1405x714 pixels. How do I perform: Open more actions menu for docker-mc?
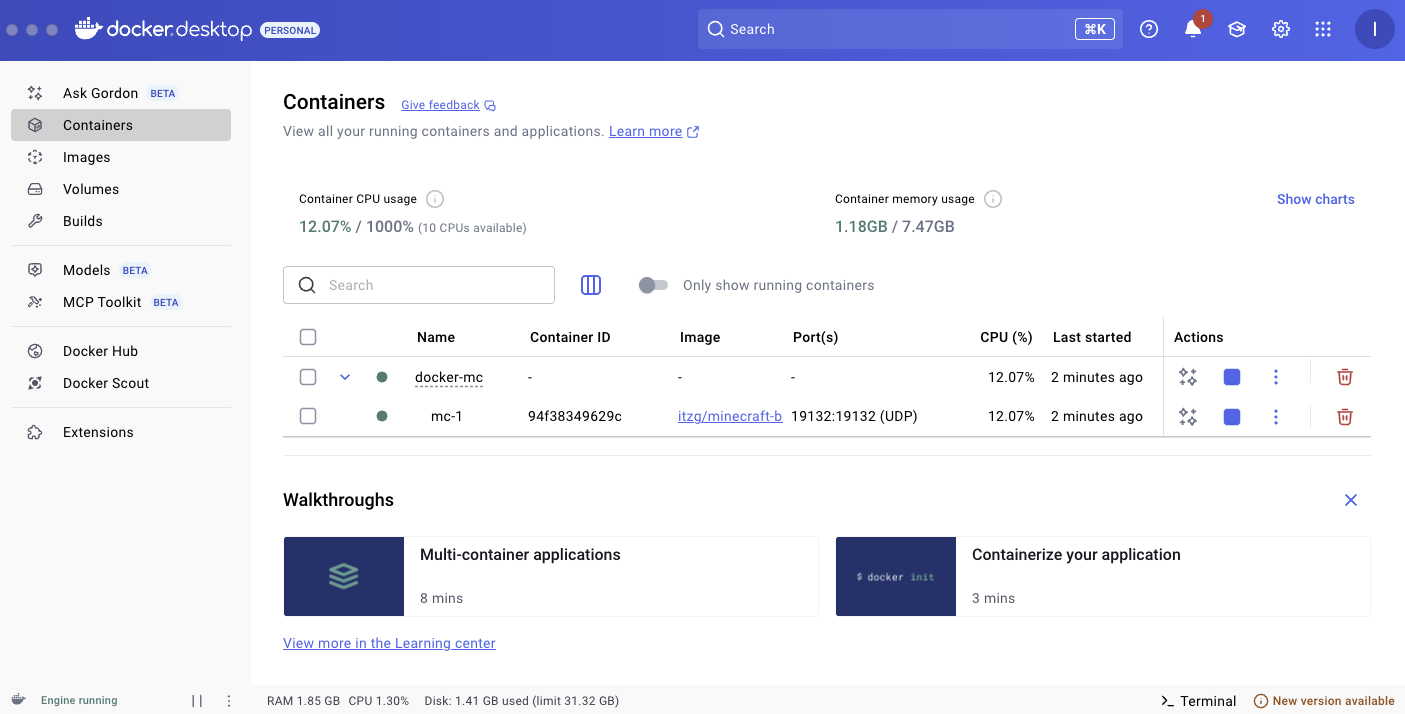tap(1275, 377)
